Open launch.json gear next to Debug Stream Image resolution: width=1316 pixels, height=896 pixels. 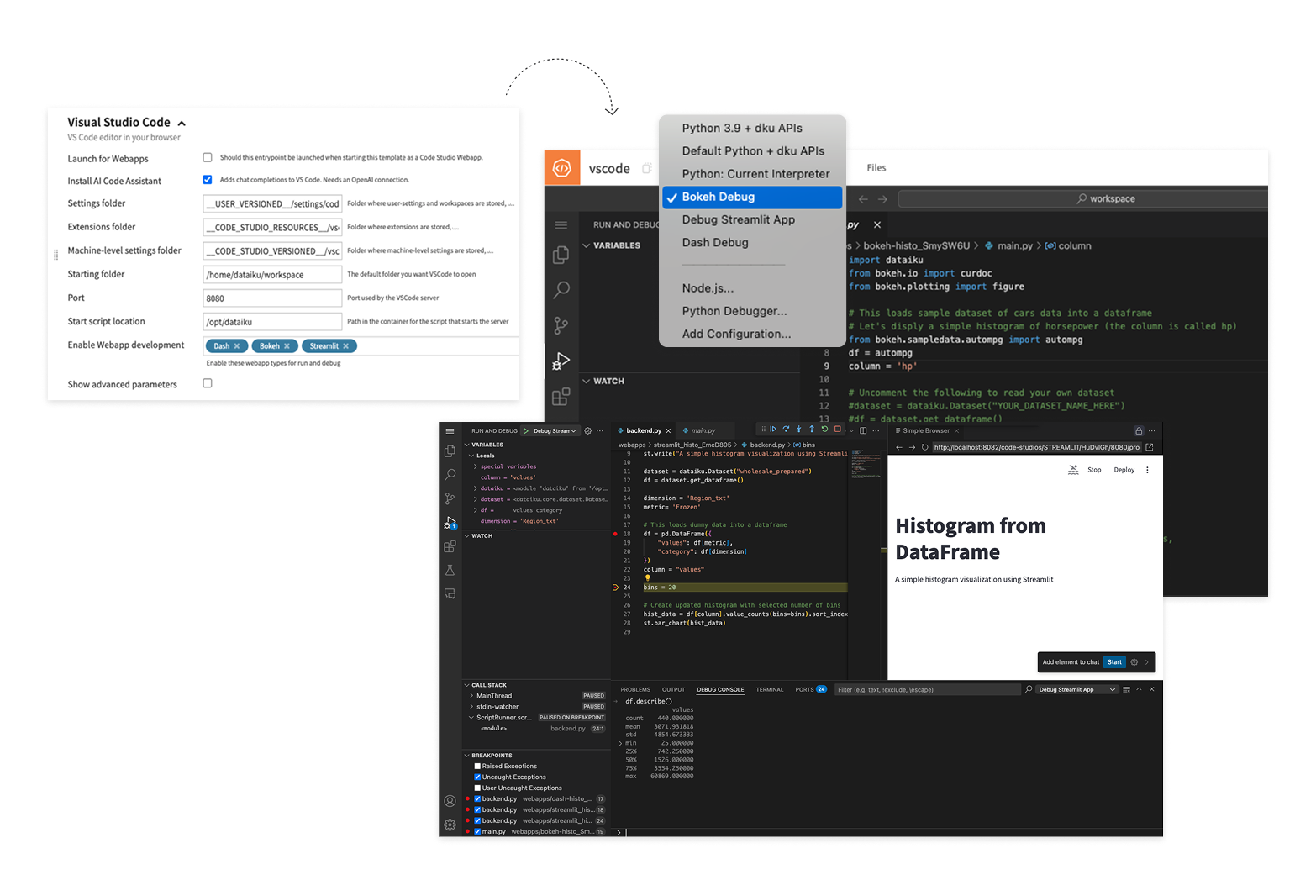click(x=588, y=430)
